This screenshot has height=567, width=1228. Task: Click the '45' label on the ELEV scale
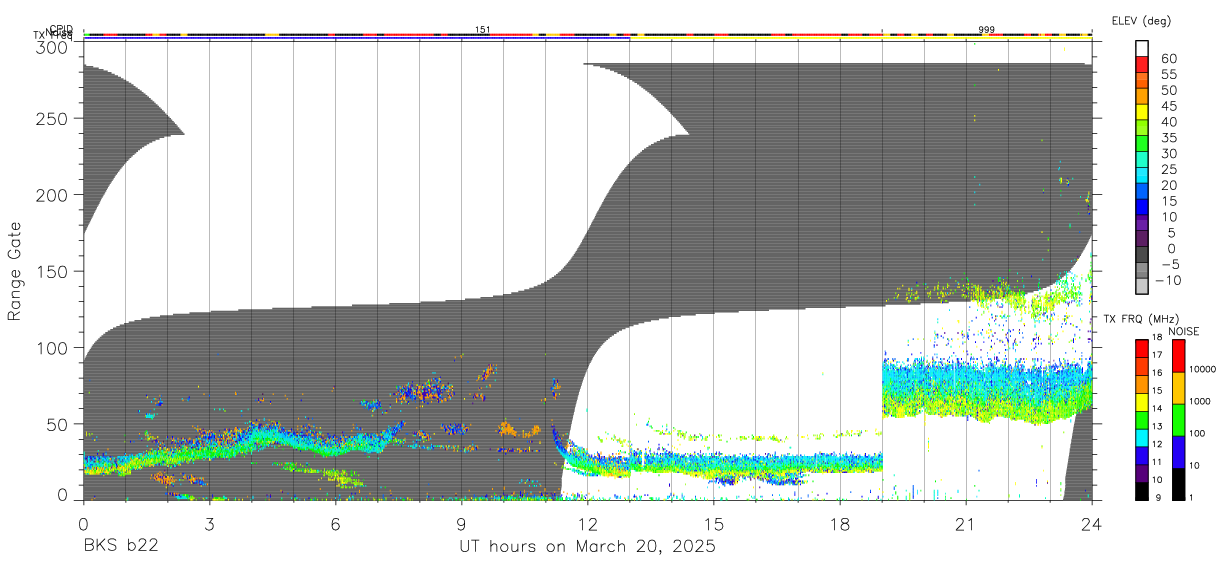click(x=1167, y=106)
